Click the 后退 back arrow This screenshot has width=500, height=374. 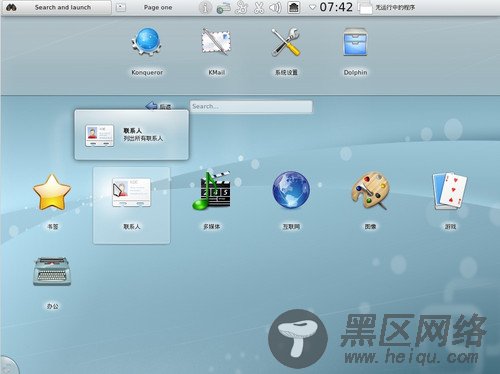click(159, 106)
